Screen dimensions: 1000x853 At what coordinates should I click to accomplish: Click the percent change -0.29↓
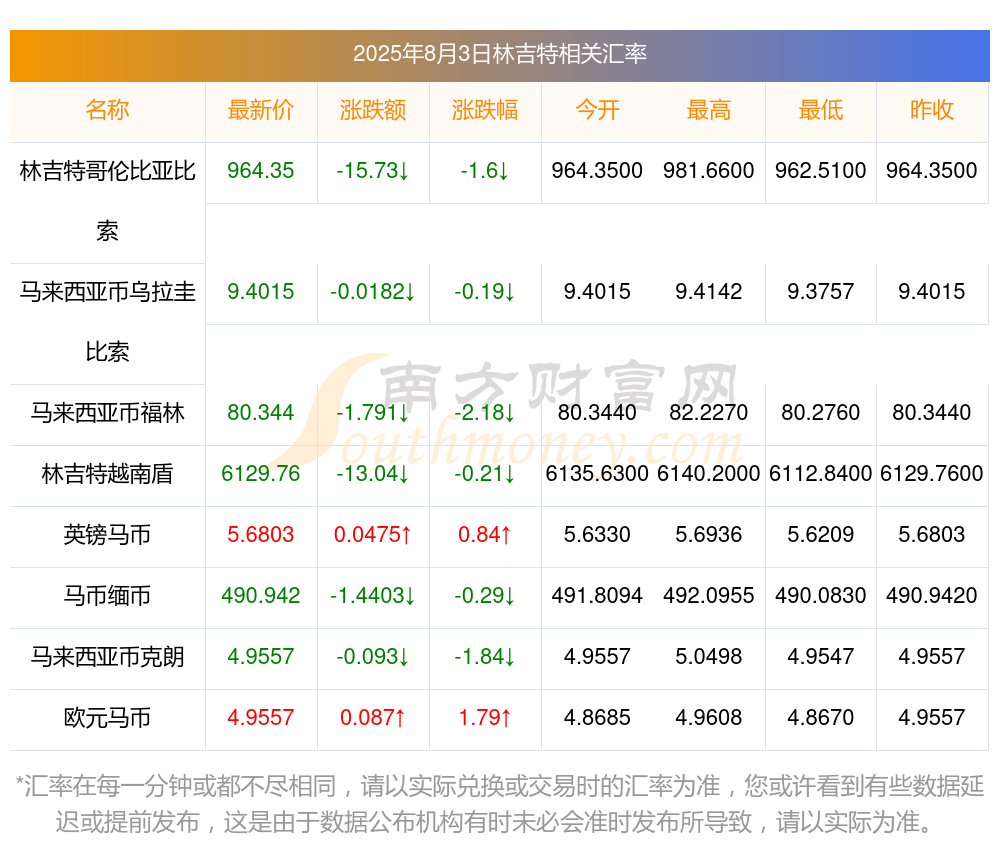485,595
